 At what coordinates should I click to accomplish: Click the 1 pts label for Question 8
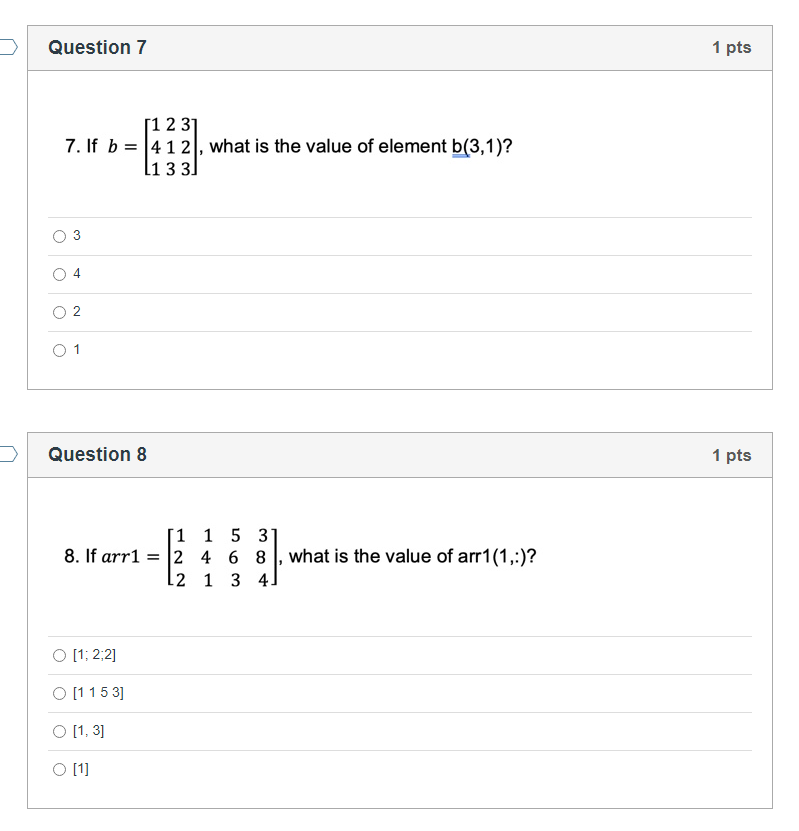pos(733,454)
